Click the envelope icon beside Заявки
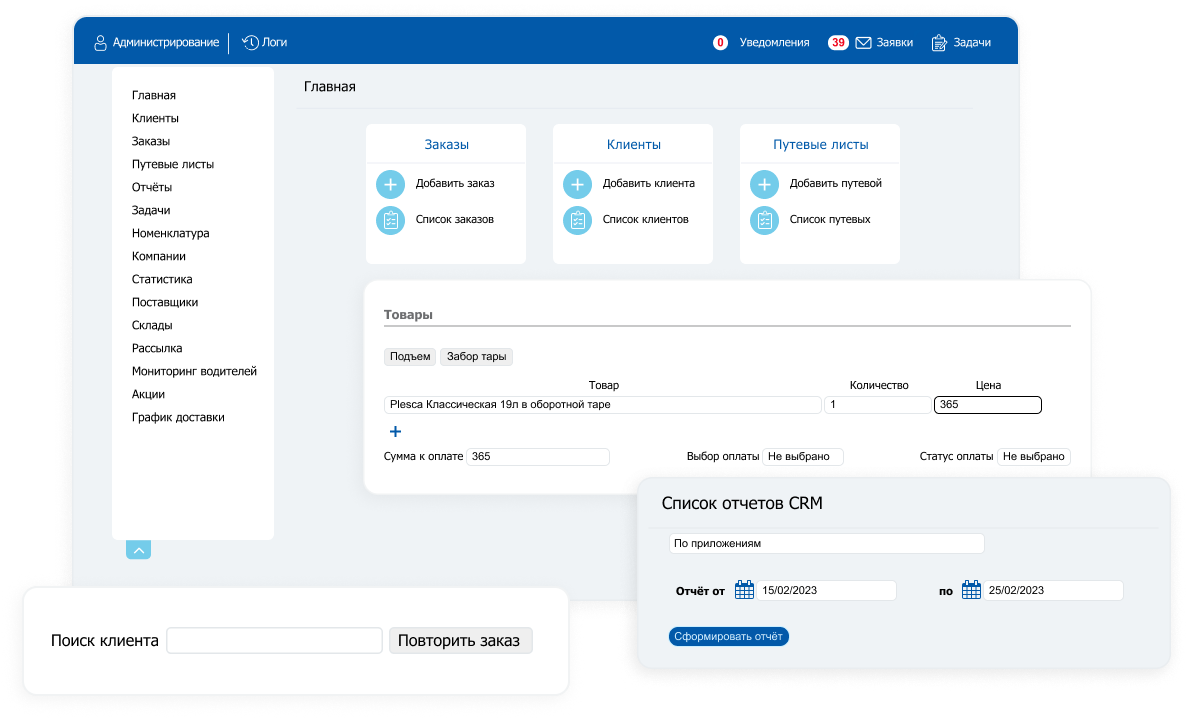The height and width of the screenshot is (719, 1187). [x=862, y=43]
